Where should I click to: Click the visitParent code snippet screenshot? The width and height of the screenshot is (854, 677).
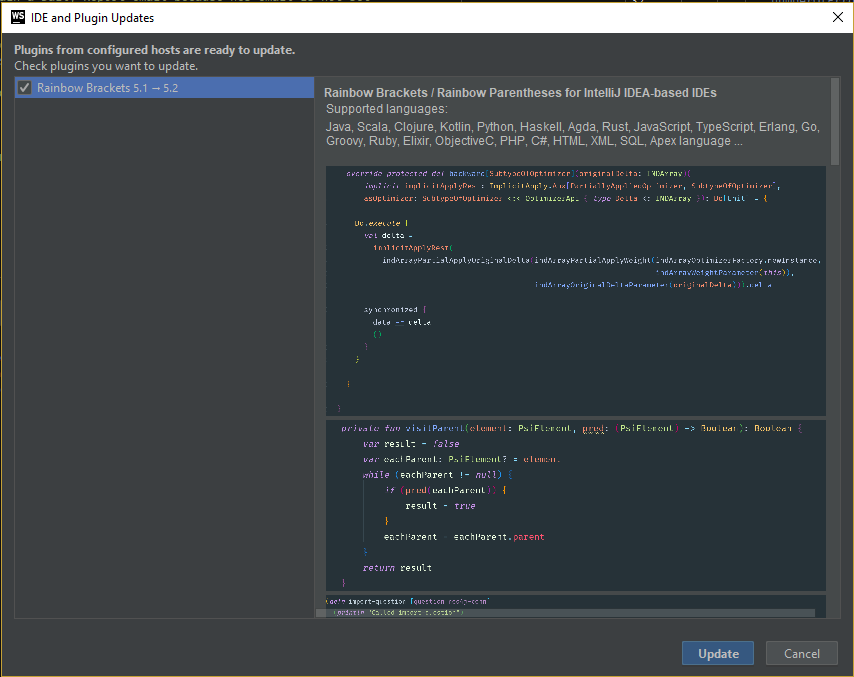coord(575,505)
